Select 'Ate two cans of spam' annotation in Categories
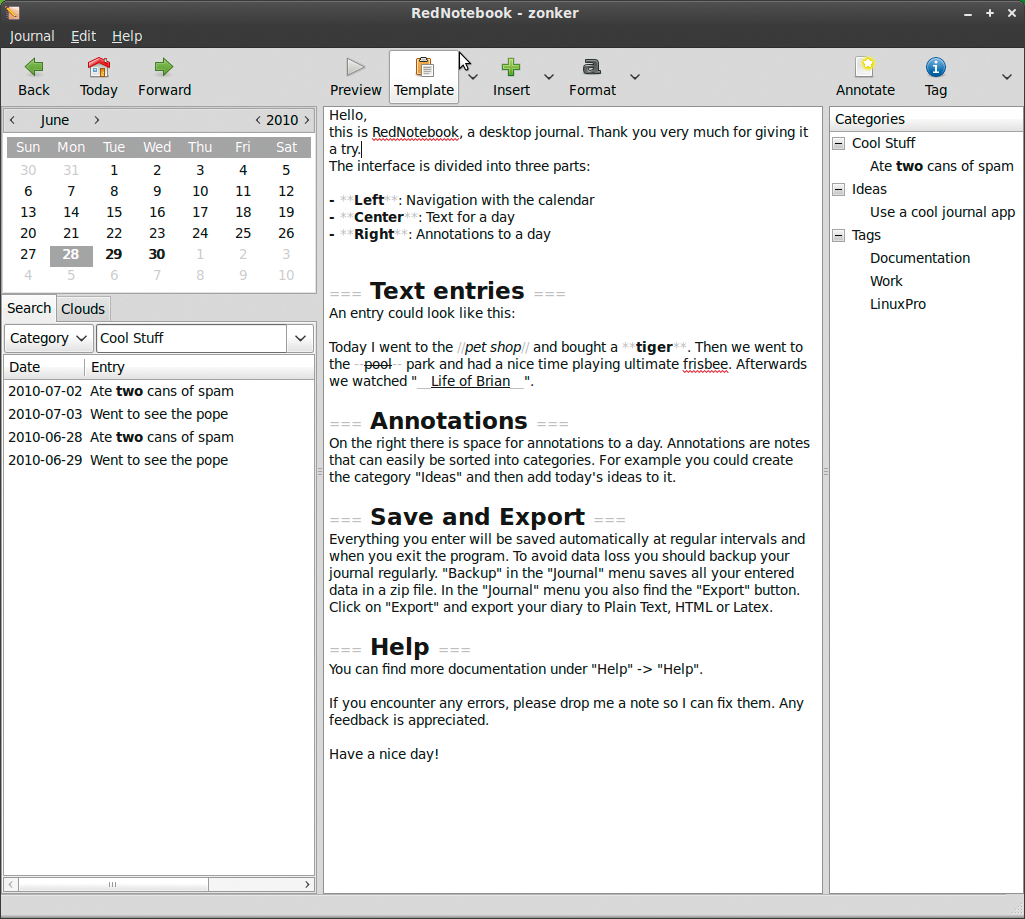This screenshot has width=1025, height=919. coord(941,166)
